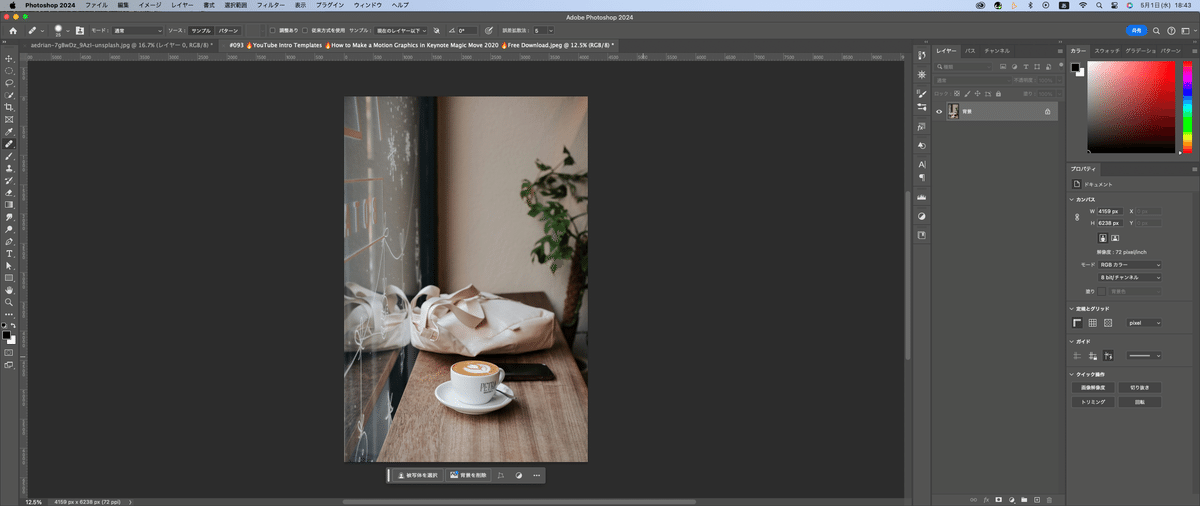Open the 8 bit/チャンネル dropdown
Image resolution: width=1200 pixels, height=506 pixels.
pyautogui.click(x=1130, y=277)
